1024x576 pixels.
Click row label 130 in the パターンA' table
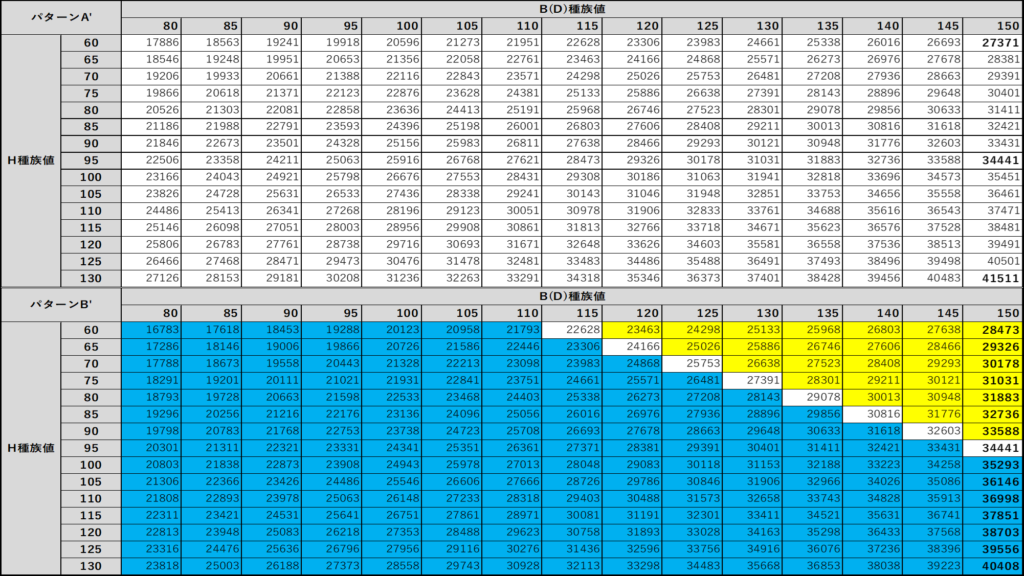[91, 278]
